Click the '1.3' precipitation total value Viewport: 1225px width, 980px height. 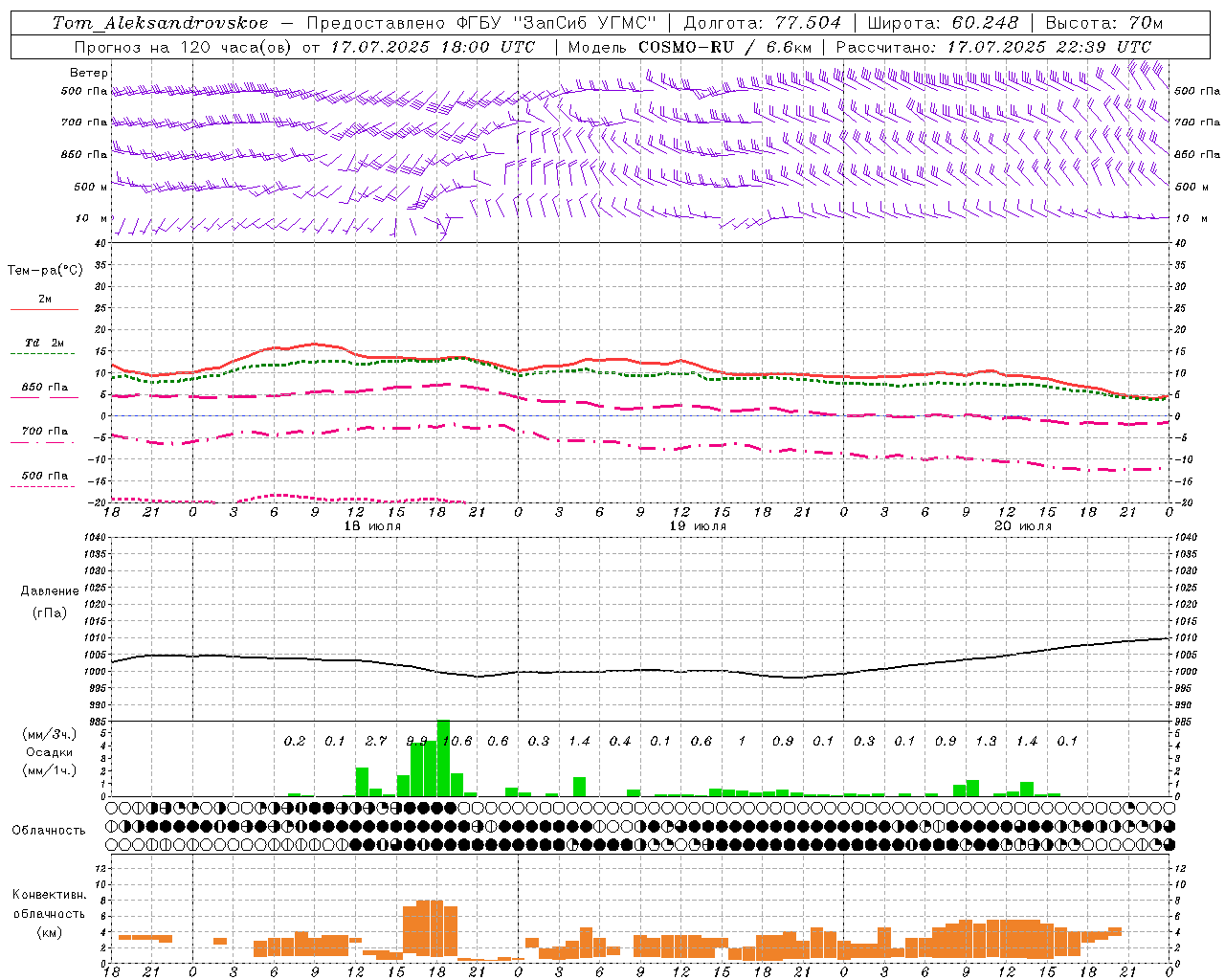(986, 741)
